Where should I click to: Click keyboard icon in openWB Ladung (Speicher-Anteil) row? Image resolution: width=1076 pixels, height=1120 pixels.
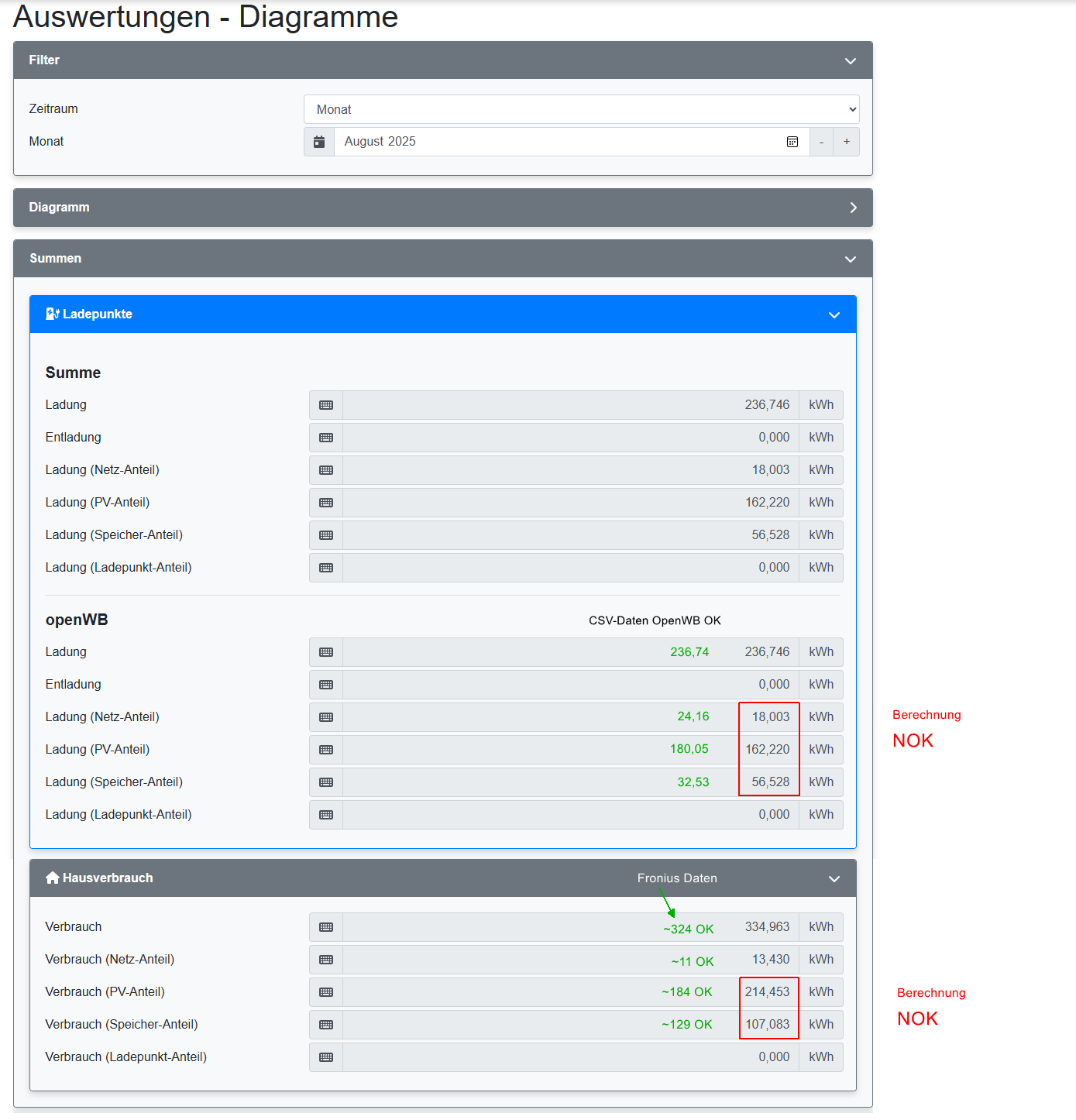coord(326,782)
